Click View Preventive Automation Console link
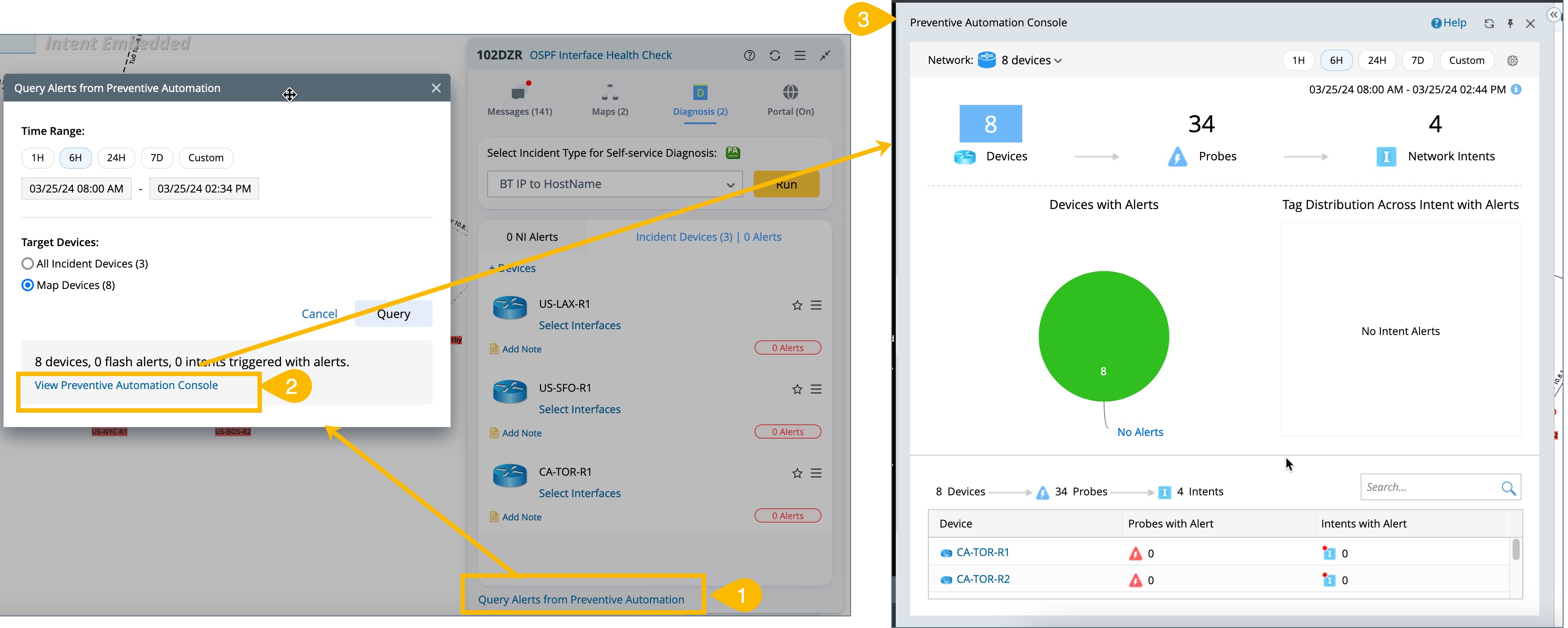 126,385
